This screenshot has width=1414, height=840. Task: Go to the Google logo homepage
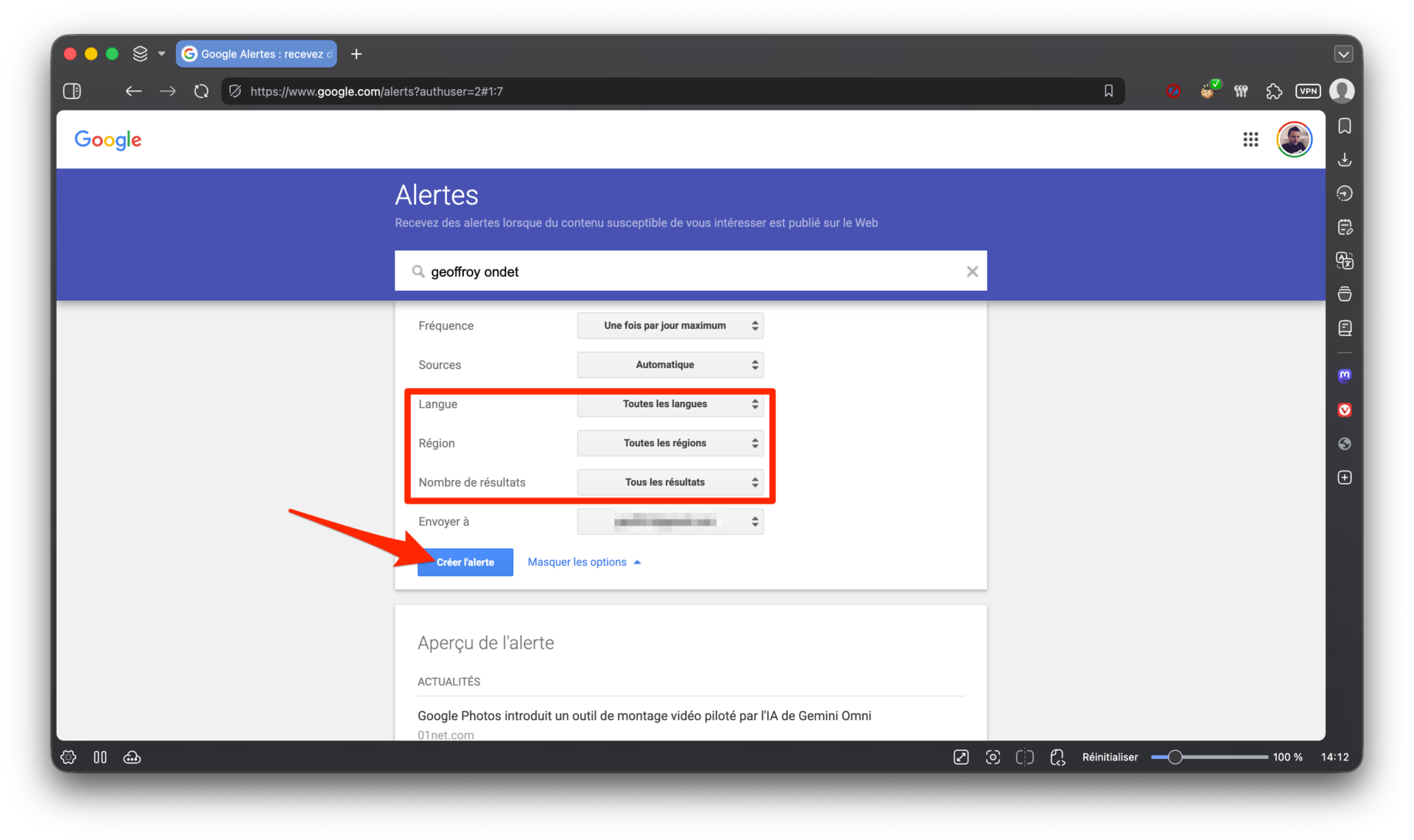click(x=108, y=140)
